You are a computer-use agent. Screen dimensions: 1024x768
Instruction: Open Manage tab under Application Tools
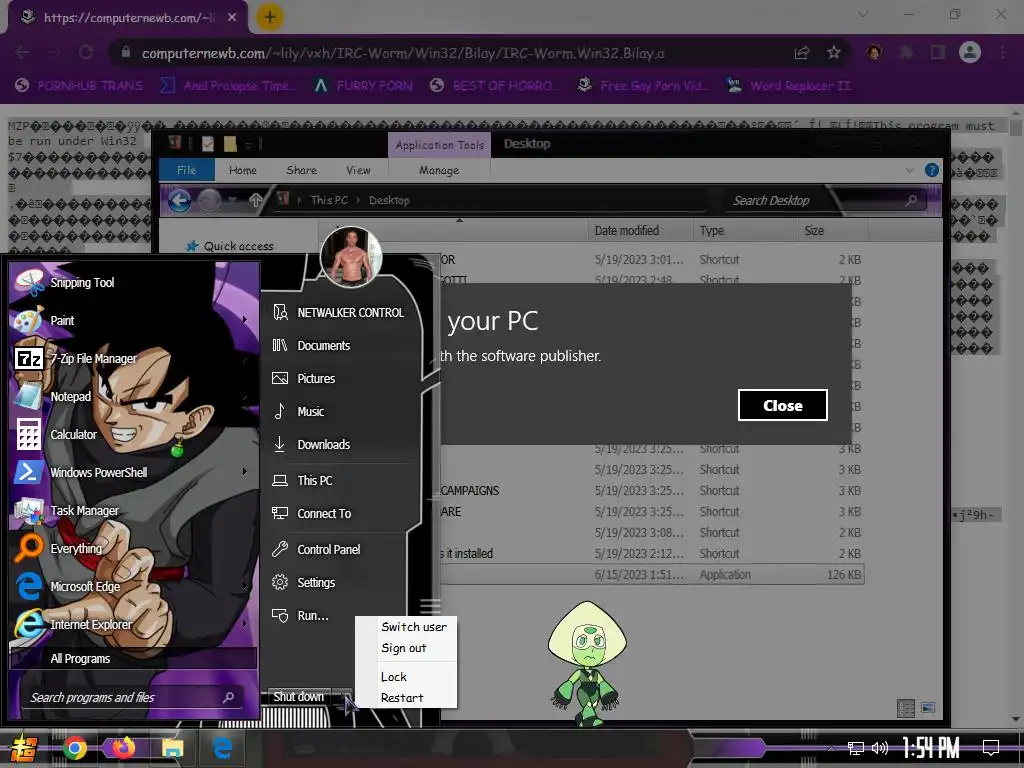coord(439,170)
